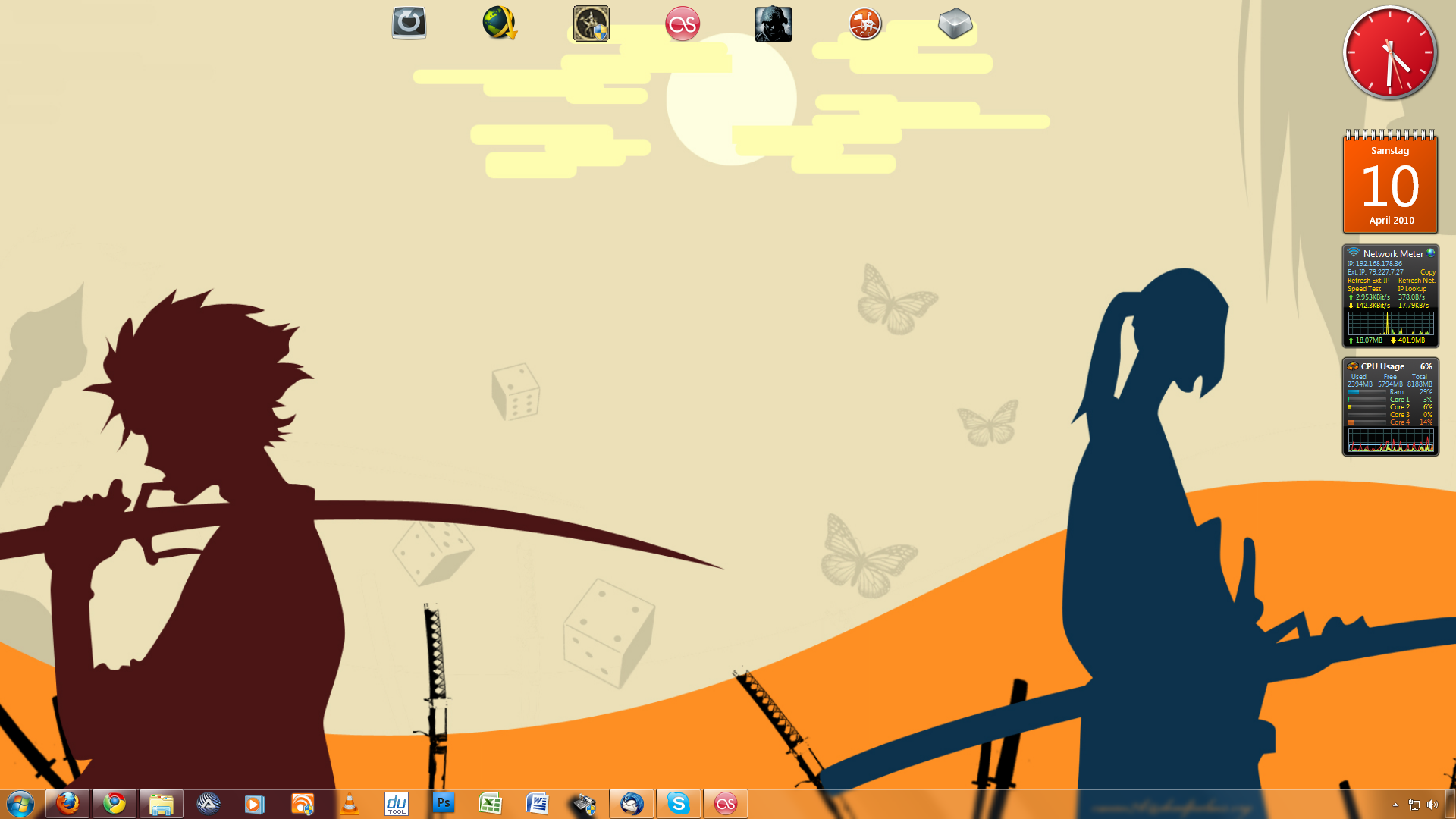This screenshot has height=819, width=1456.
Task: Click the calendar gadget showing April 2010
Action: coord(1390,184)
